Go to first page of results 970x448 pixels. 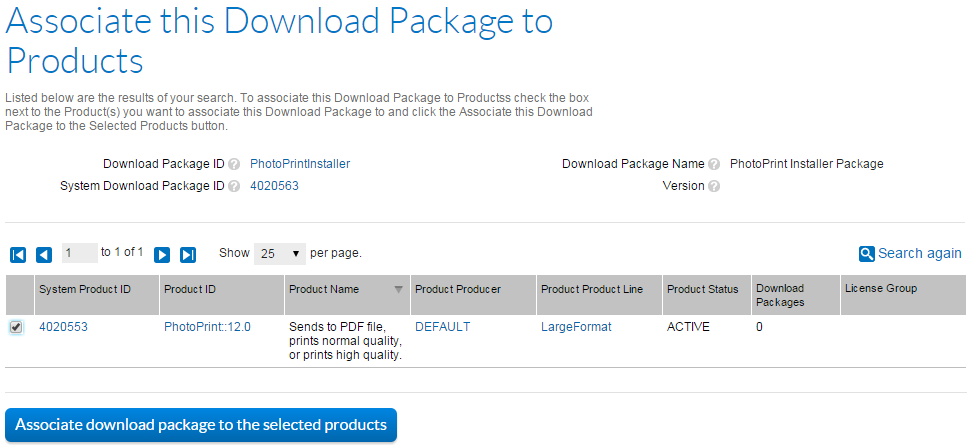17,254
